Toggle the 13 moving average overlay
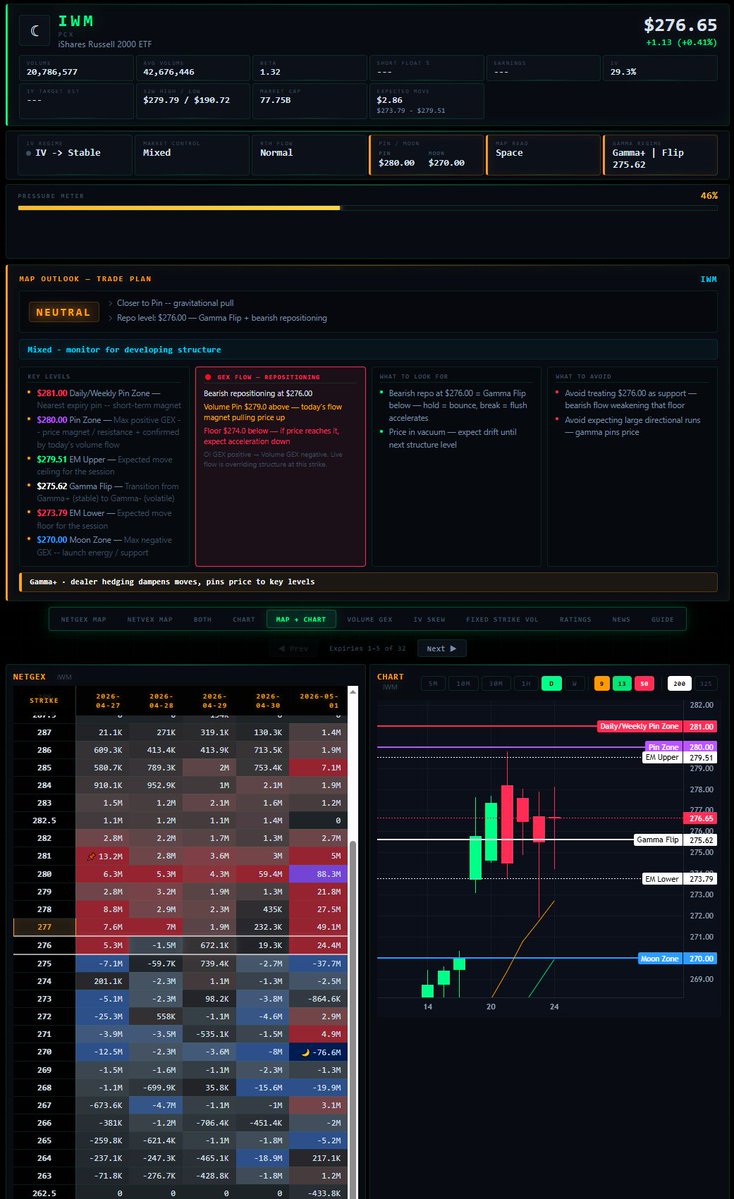The width and height of the screenshot is (734, 1199). 622,684
